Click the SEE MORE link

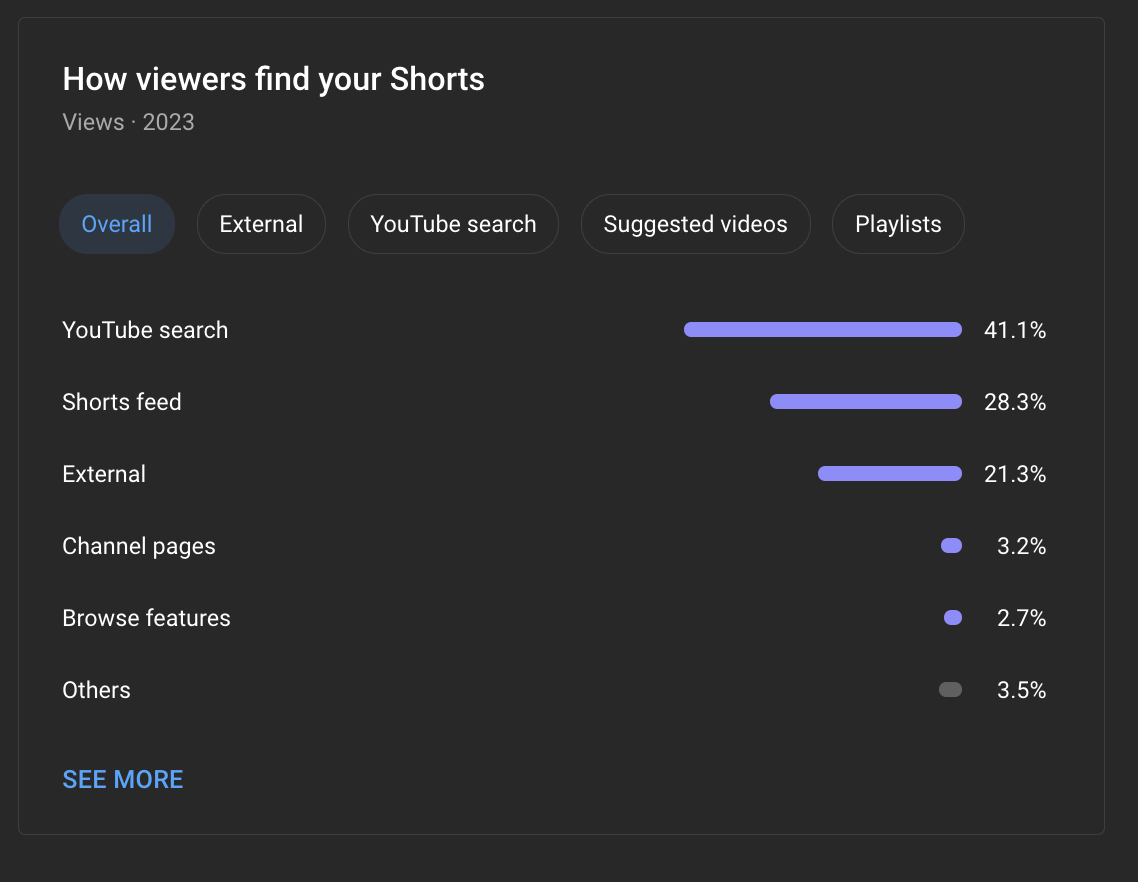pyautogui.click(x=123, y=779)
